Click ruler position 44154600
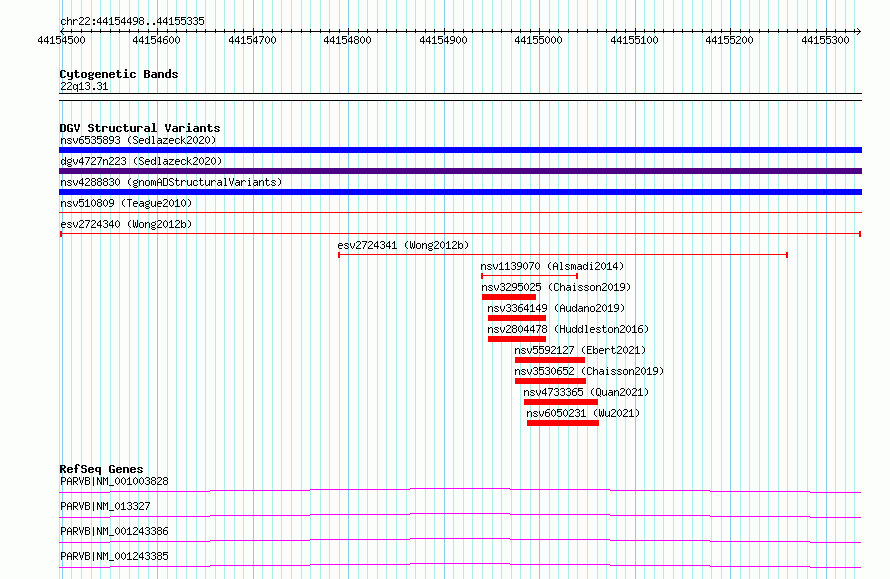This screenshot has width=890, height=579. point(157,40)
